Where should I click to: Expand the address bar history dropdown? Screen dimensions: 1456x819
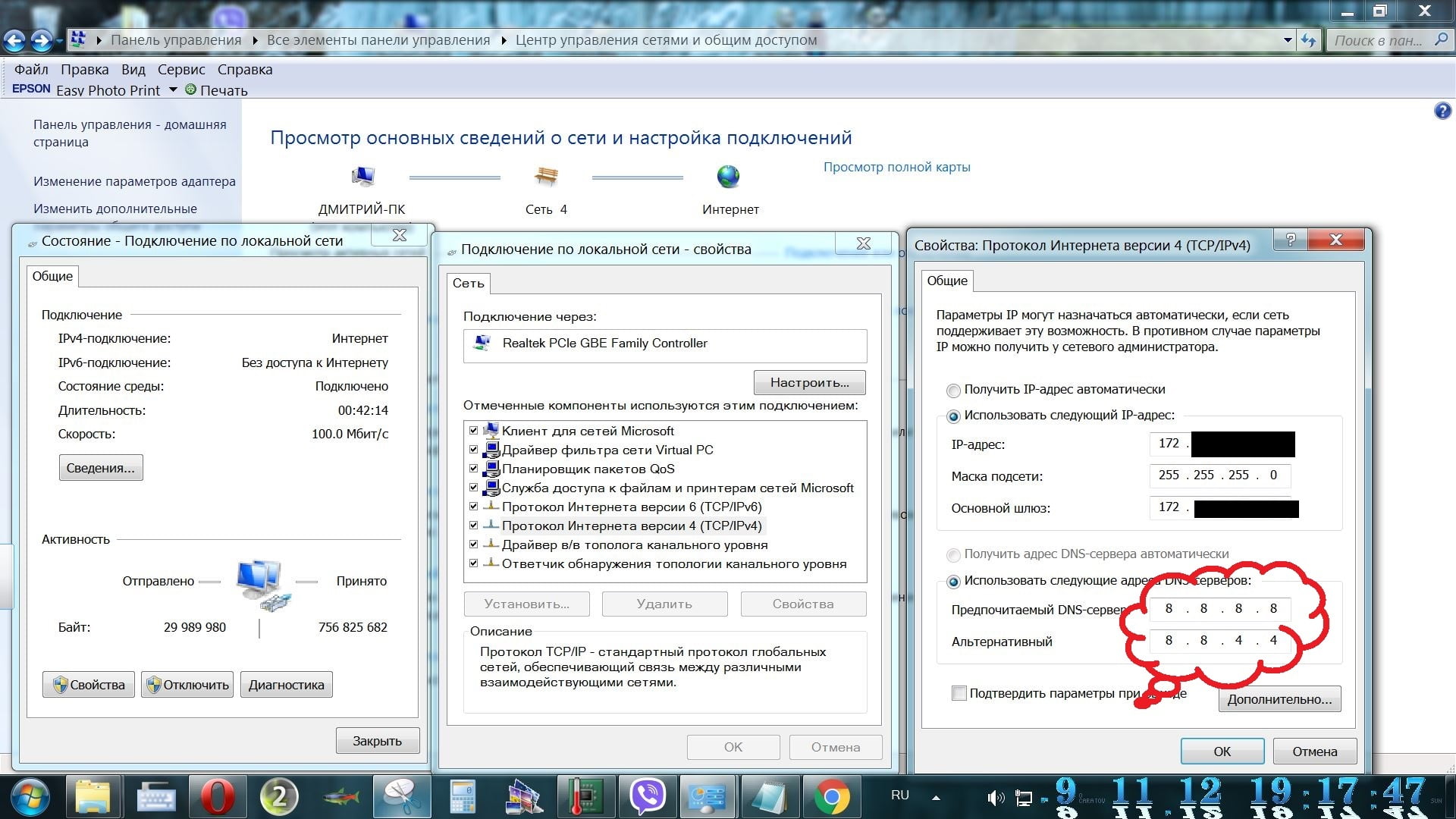(x=1288, y=40)
